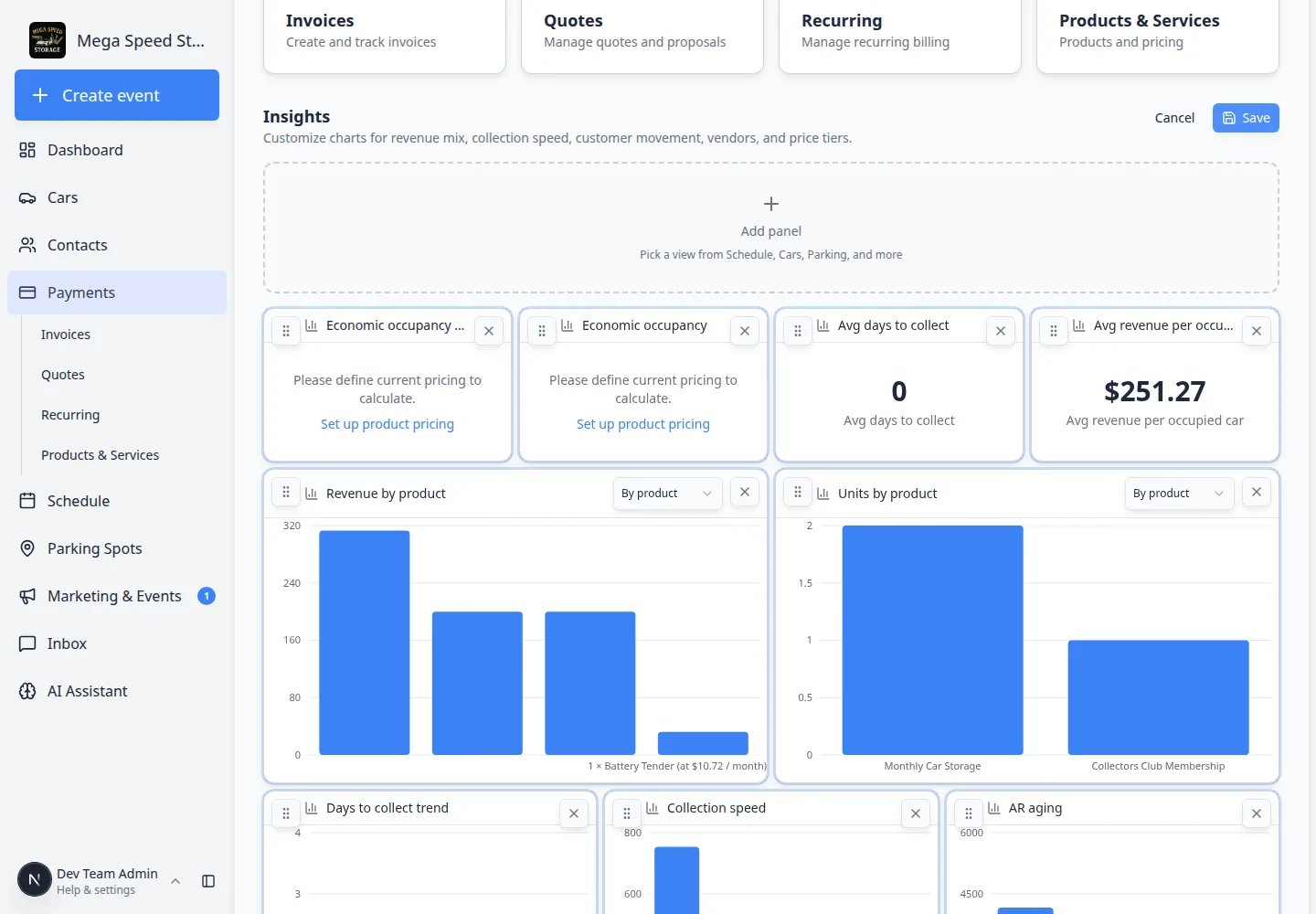Click the Collection speed drag handle
The width and height of the screenshot is (1316, 914).
627,813
